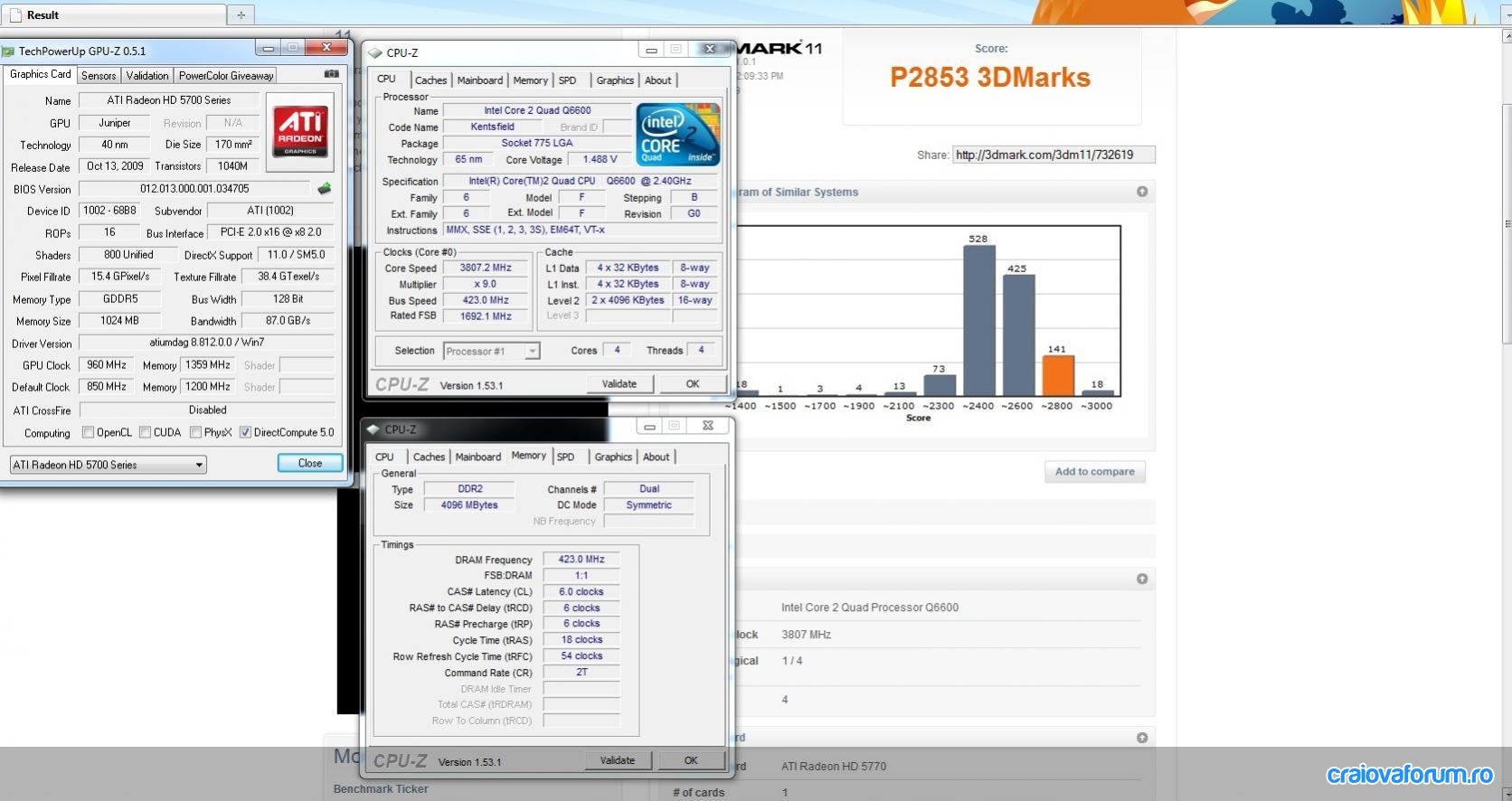
Task: Select the Graphics Card tab in GPU-Z
Action: pos(40,74)
